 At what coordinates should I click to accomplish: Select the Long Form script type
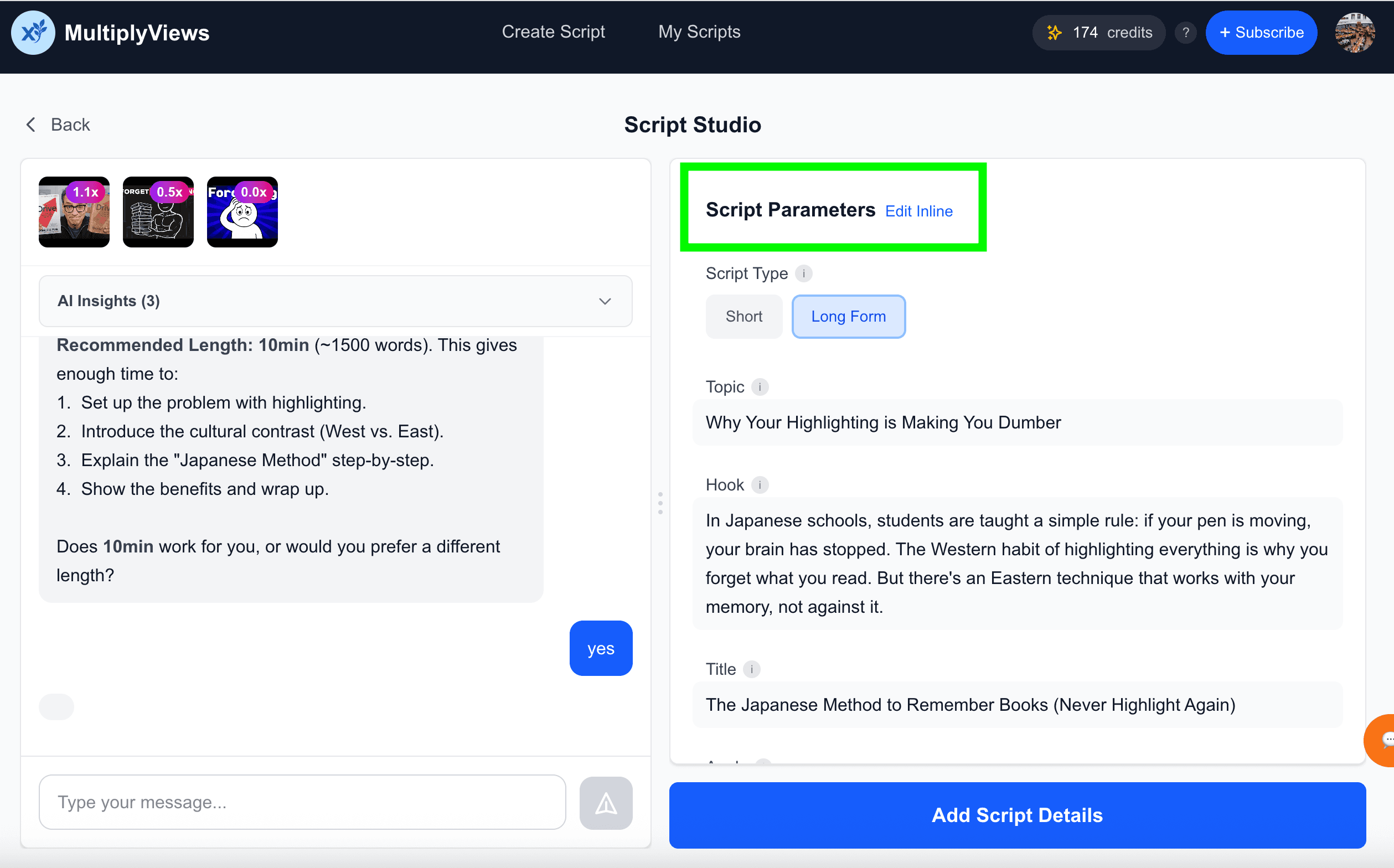pyautogui.click(x=848, y=316)
